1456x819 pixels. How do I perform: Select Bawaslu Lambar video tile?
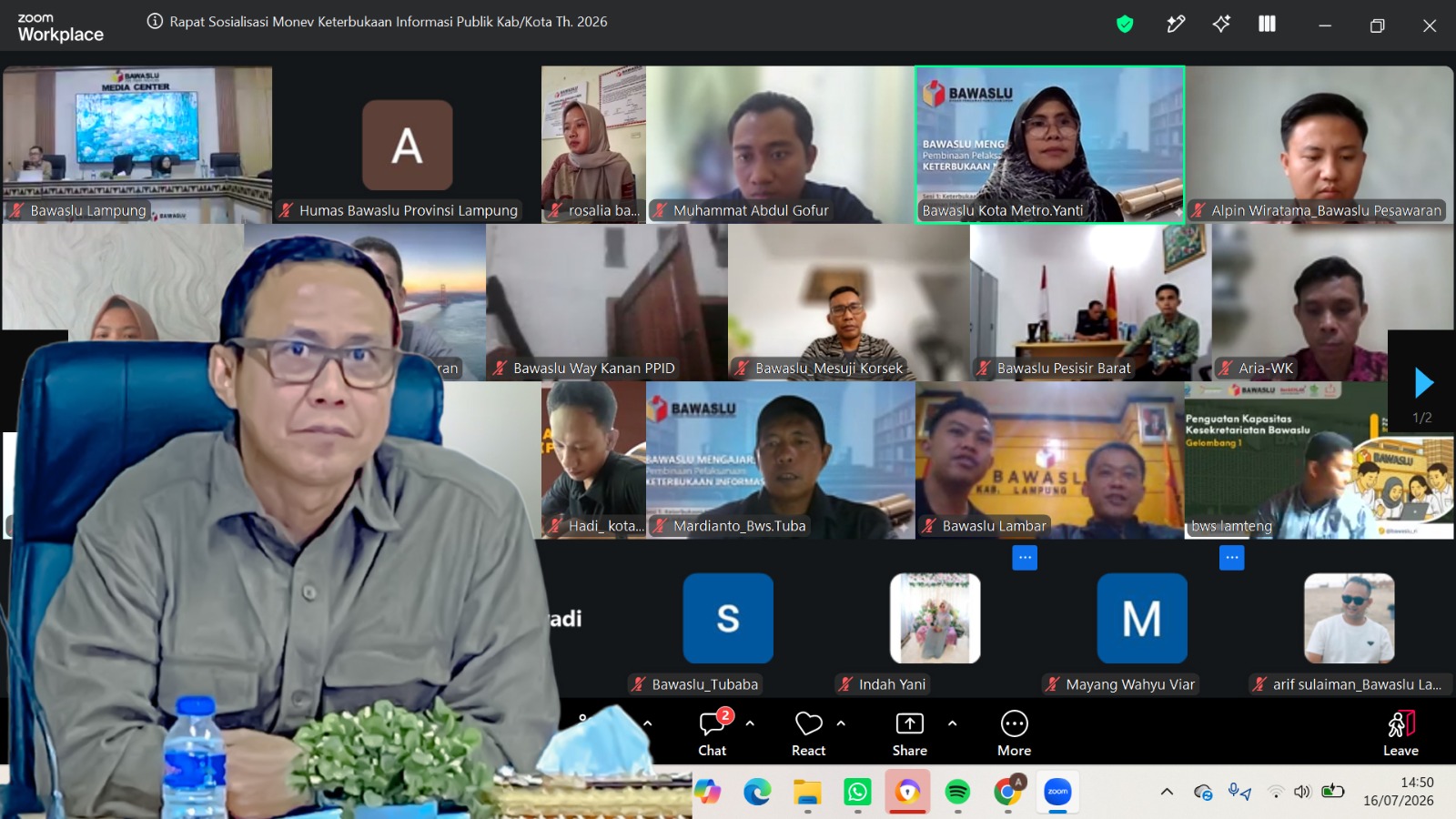click(x=1049, y=460)
